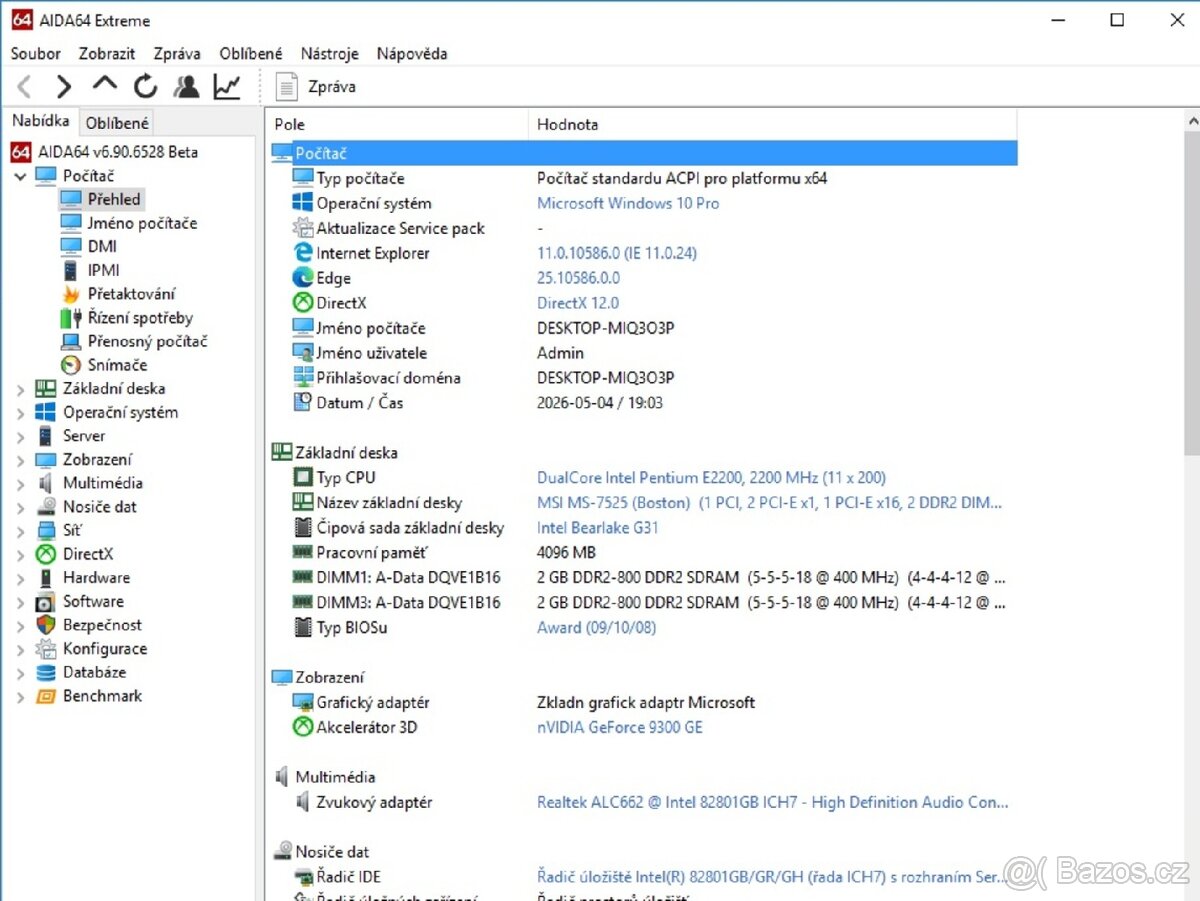Click the graph statistics icon in toolbar
This screenshot has width=1200, height=901.
(227, 86)
